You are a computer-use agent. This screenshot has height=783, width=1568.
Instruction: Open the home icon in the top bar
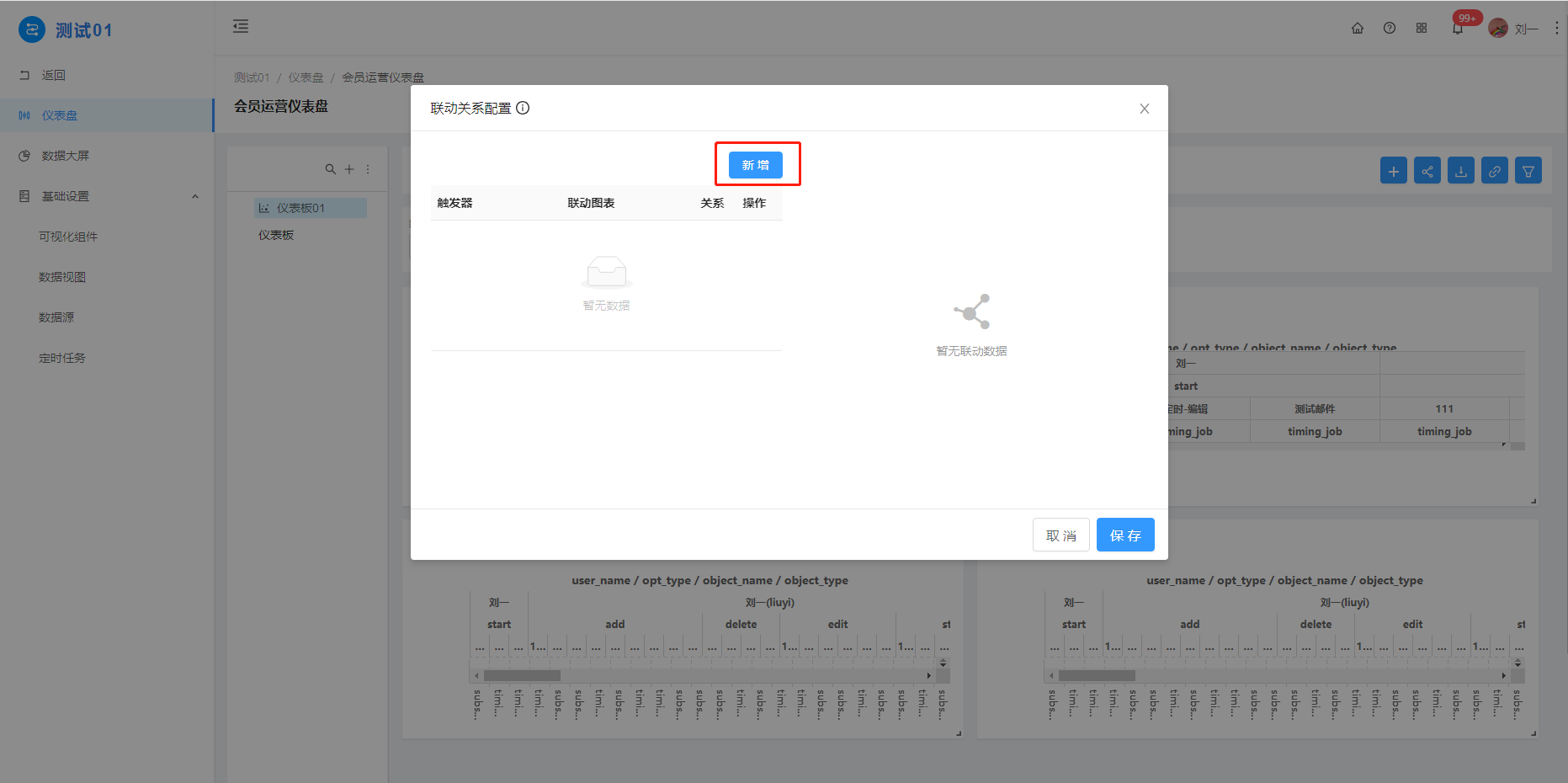click(x=1358, y=28)
